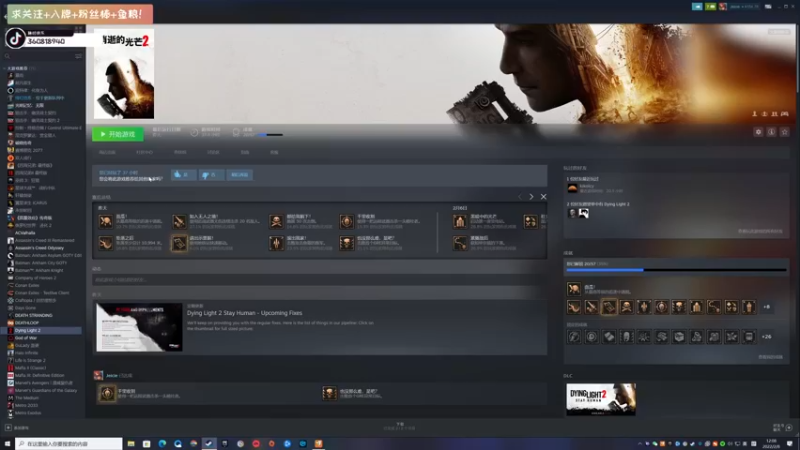The image size is (800, 450).
Task: Open Dying Light 2 Upcoming Fixes news thumbnail
Action: tap(139, 327)
